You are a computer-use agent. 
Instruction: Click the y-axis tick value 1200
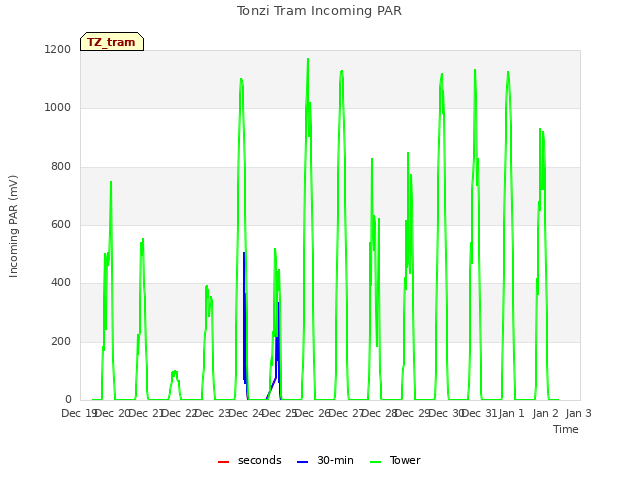[x=58, y=49]
